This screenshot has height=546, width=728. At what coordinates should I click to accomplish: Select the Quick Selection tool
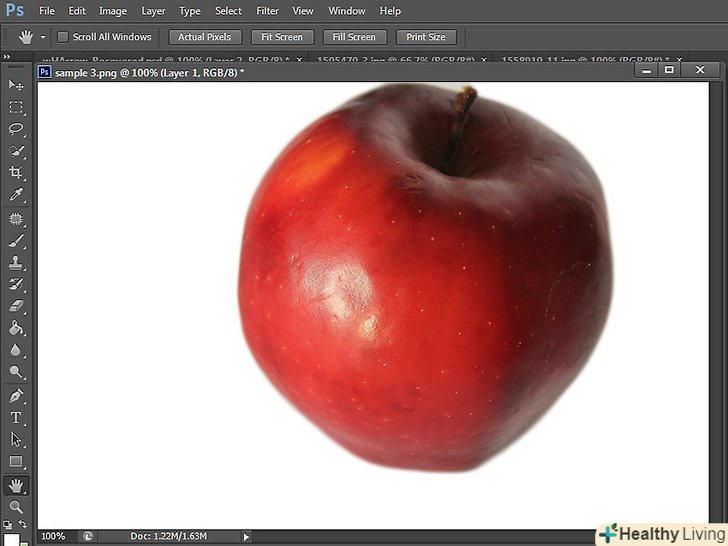coord(16,151)
